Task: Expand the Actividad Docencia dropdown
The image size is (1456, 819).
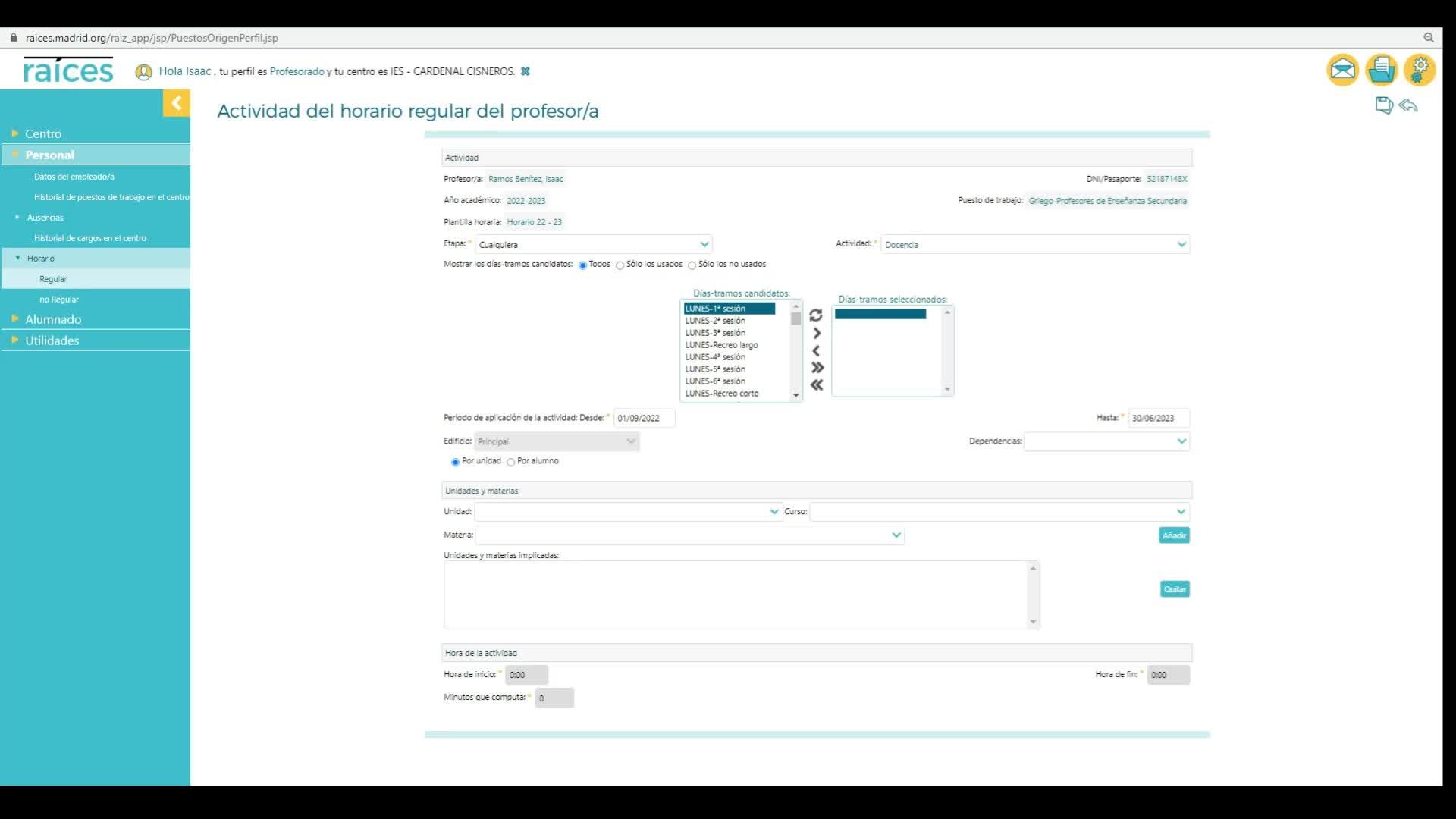Action: pyautogui.click(x=1035, y=244)
